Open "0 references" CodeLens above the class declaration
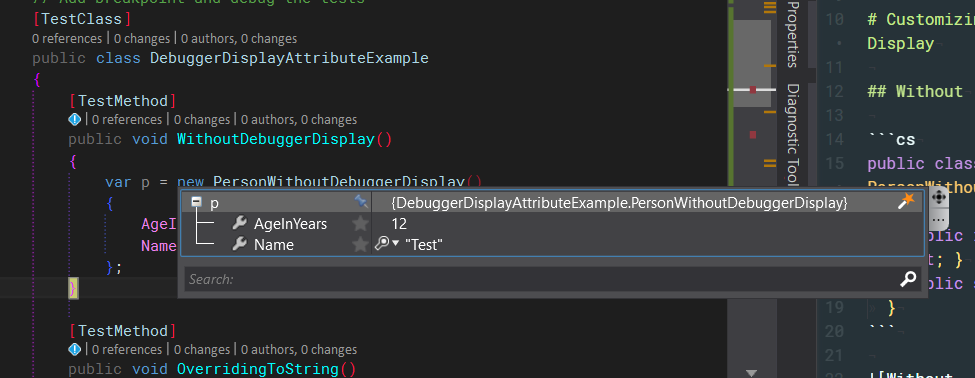975x378 pixels. [x=67, y=39]
